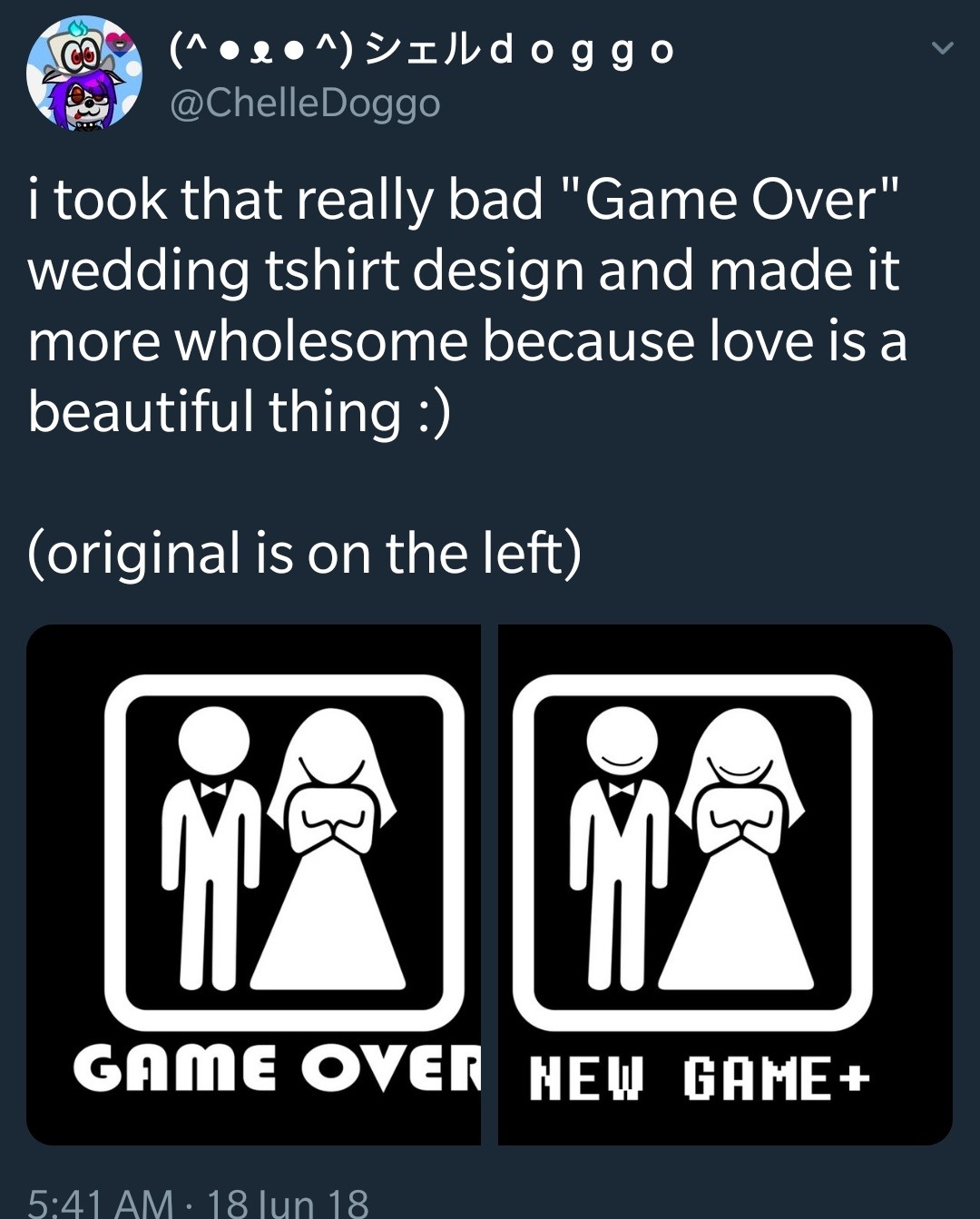Click the NEW GAME+ caption text
The image size is (980, 1219).
tap(700, 1078)
